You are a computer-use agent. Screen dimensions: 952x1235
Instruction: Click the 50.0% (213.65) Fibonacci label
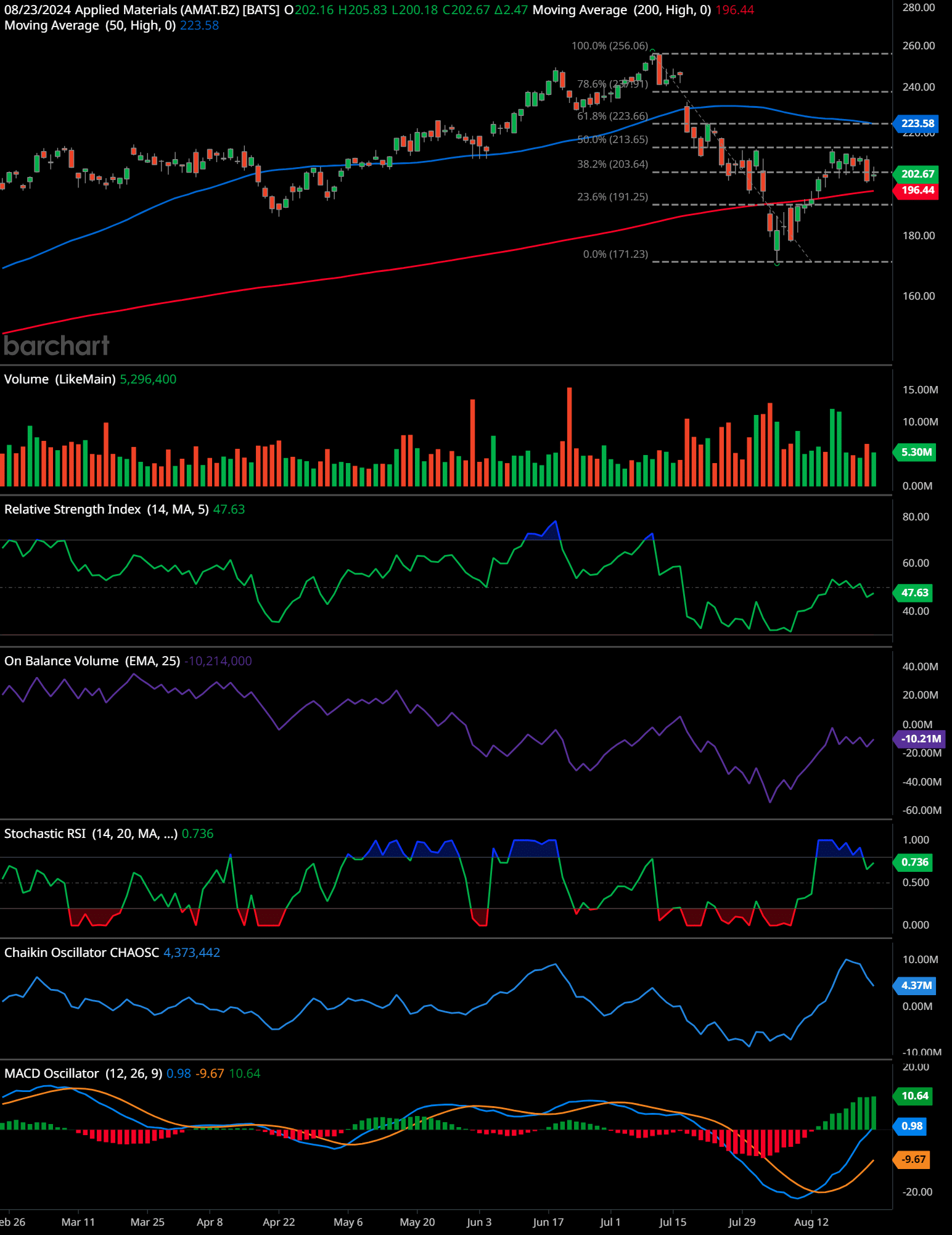[612, 139]
